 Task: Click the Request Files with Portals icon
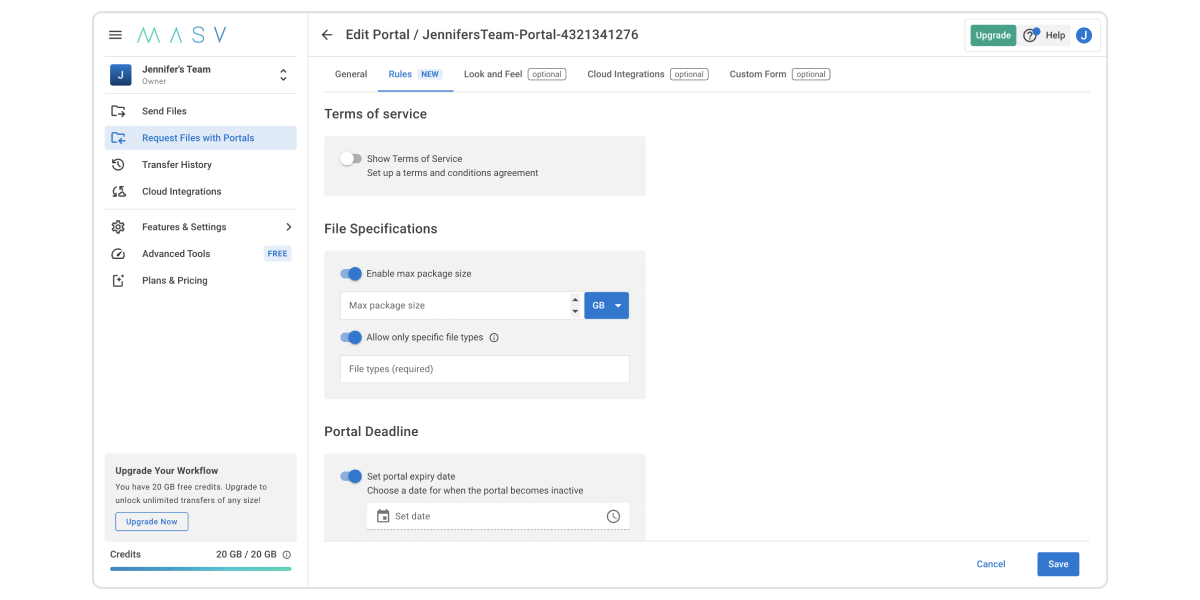pos(118,138)
